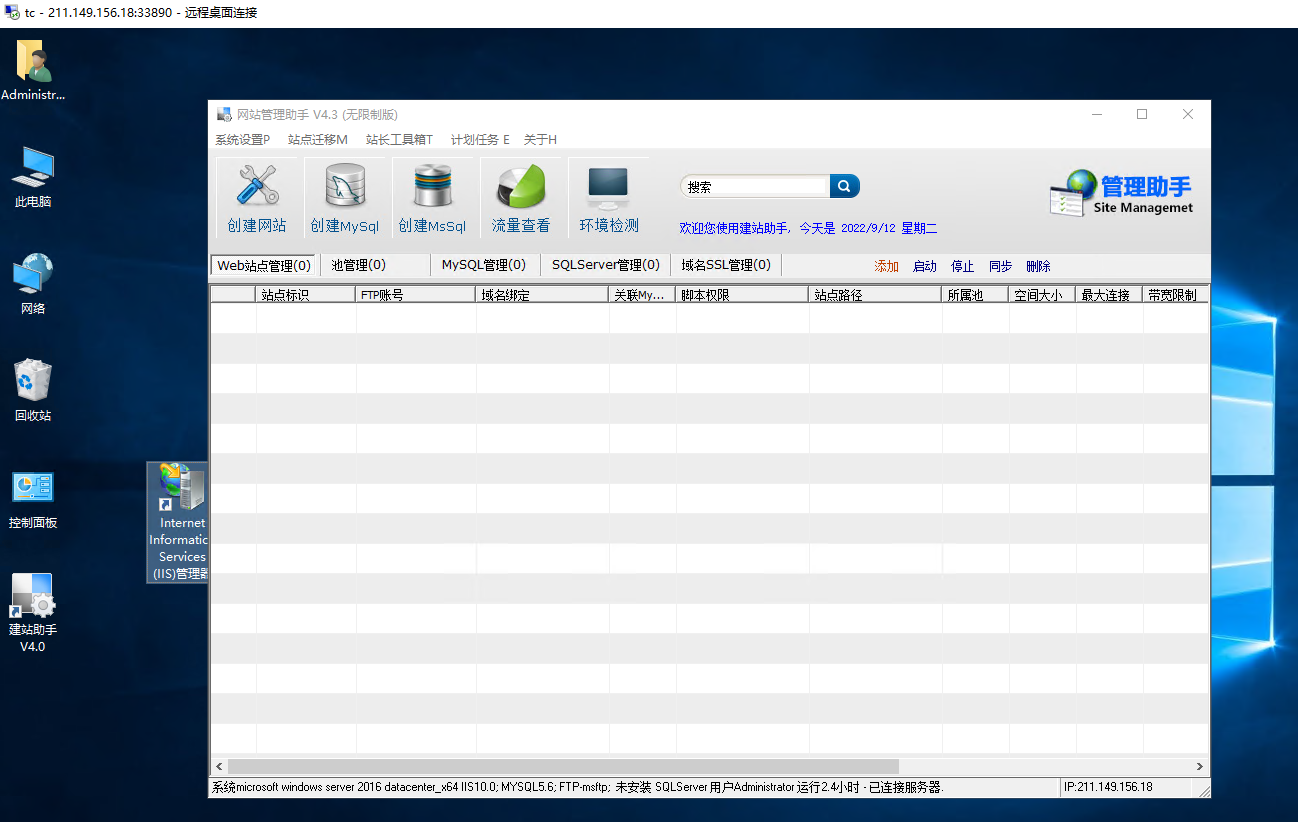This screenshot has height=822, width=1298.
Task: Click inside the 搜索 search field
Action: tap(755, 186)
